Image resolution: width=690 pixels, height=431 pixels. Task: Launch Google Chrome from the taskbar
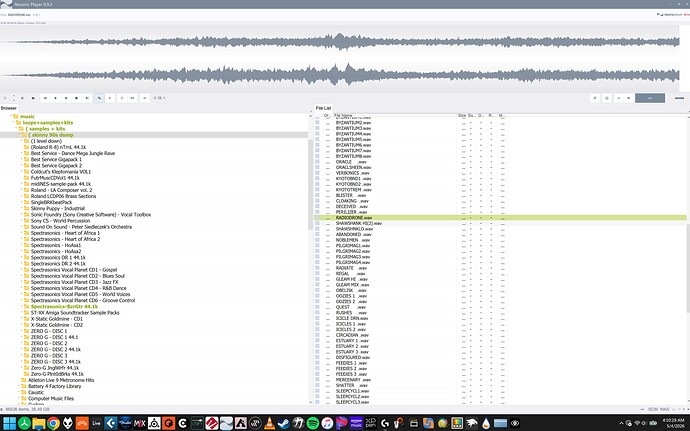pyautogui.click(x=53, y=423)
